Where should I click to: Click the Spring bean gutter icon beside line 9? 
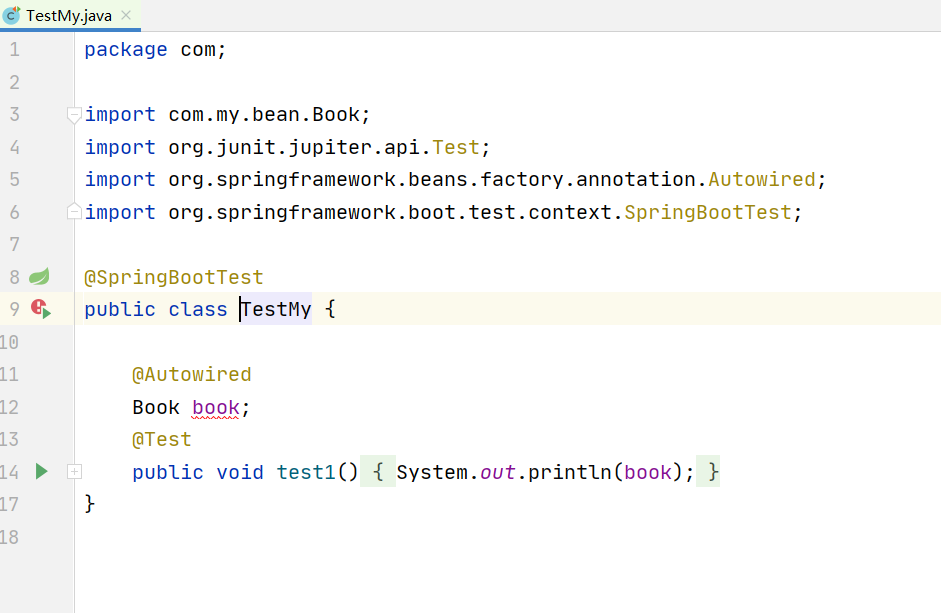(x=38, y=309)
